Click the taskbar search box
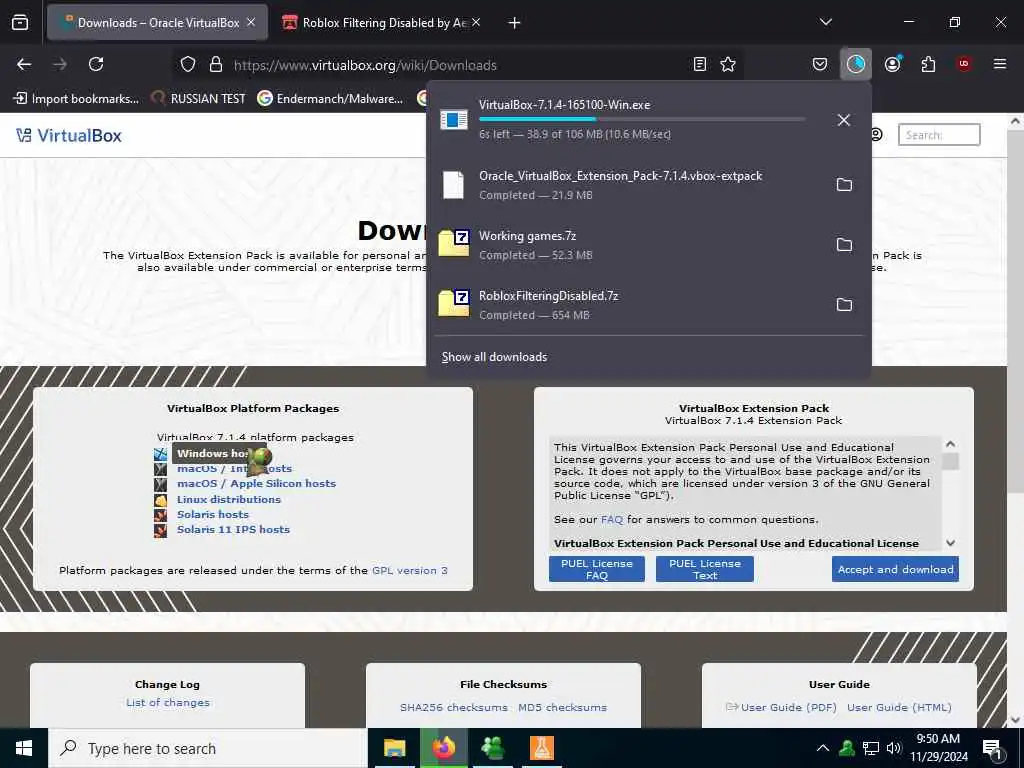 208,748
